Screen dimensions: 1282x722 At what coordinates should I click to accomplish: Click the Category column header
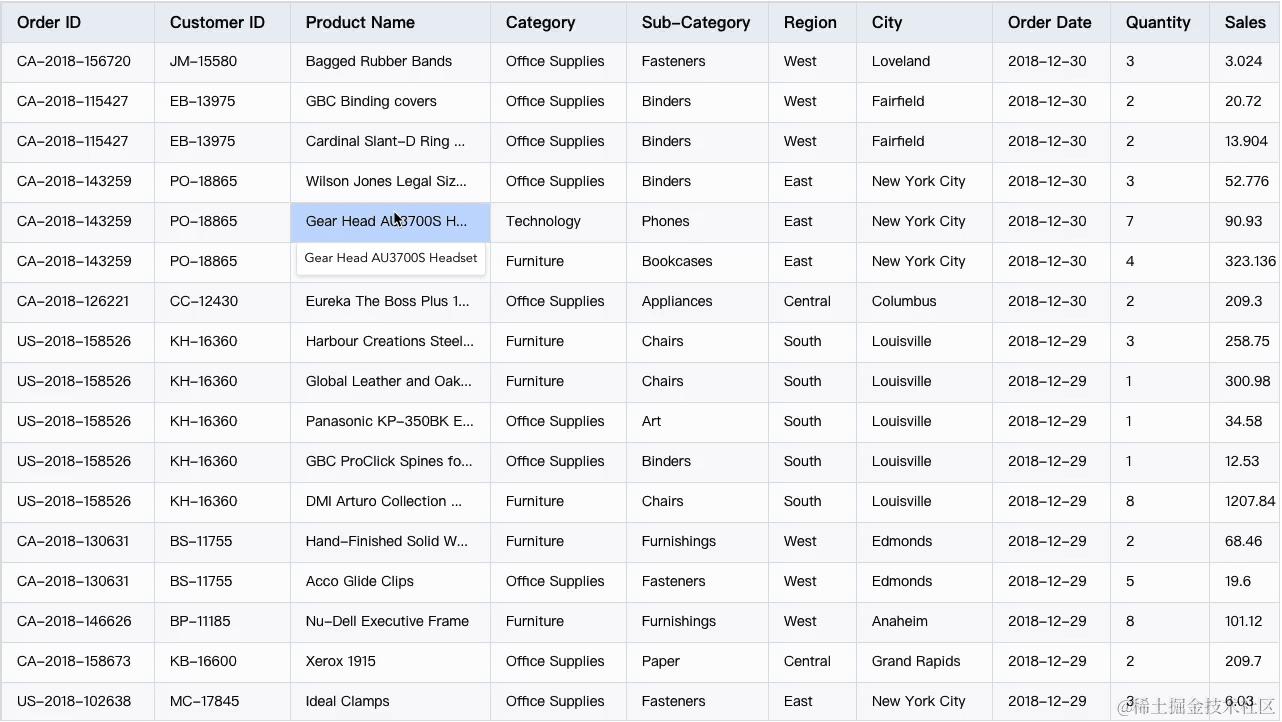click(540, 22)
